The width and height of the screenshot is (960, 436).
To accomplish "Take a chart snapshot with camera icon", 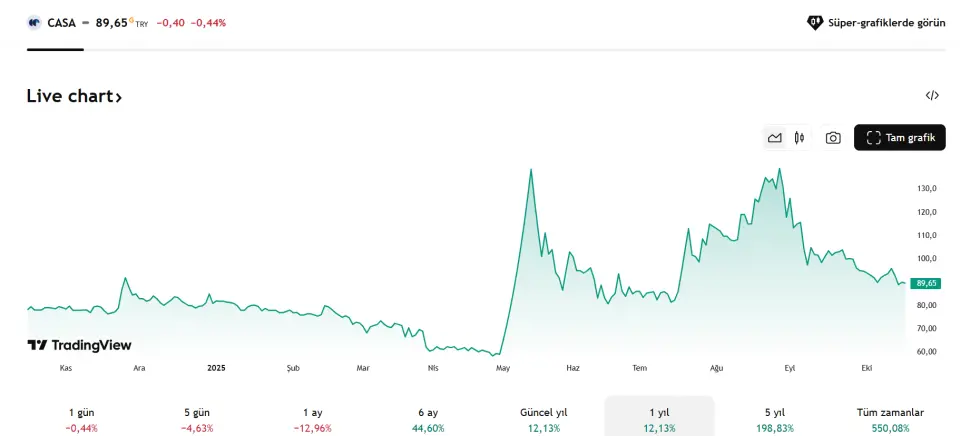I will point(833,138).
